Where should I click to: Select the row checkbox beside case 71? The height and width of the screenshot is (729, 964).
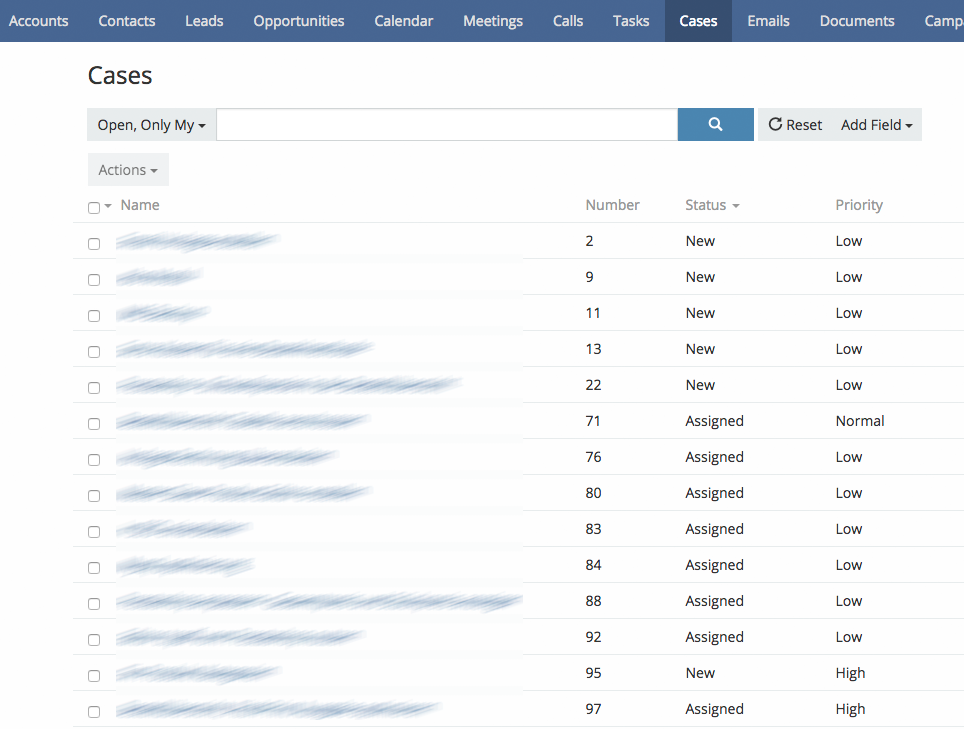[94, 423]
